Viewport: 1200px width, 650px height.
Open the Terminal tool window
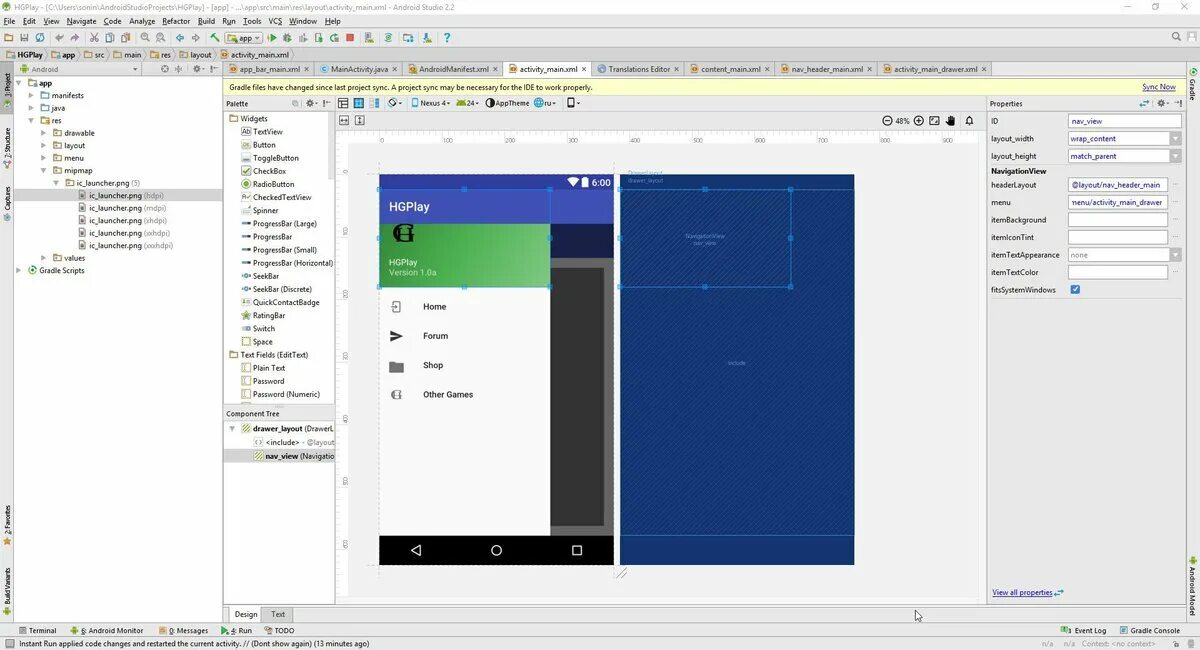pos(37,630)
